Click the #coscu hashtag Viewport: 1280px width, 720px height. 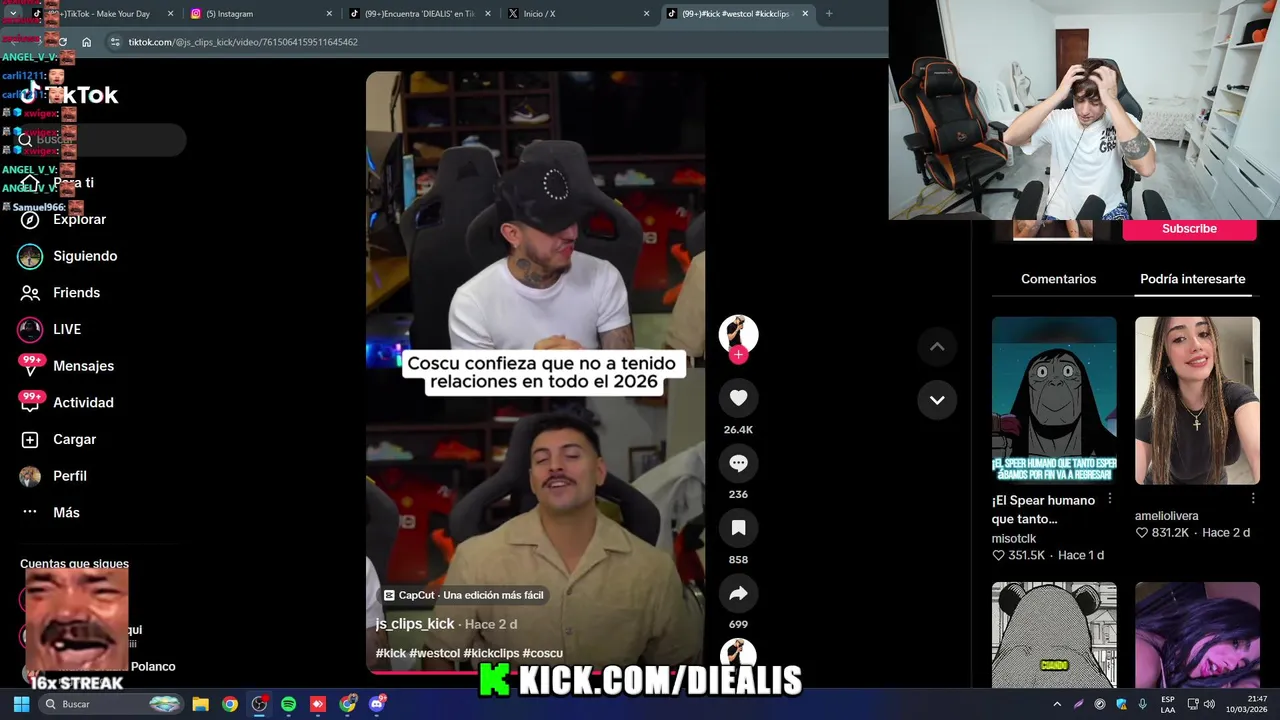542,653
